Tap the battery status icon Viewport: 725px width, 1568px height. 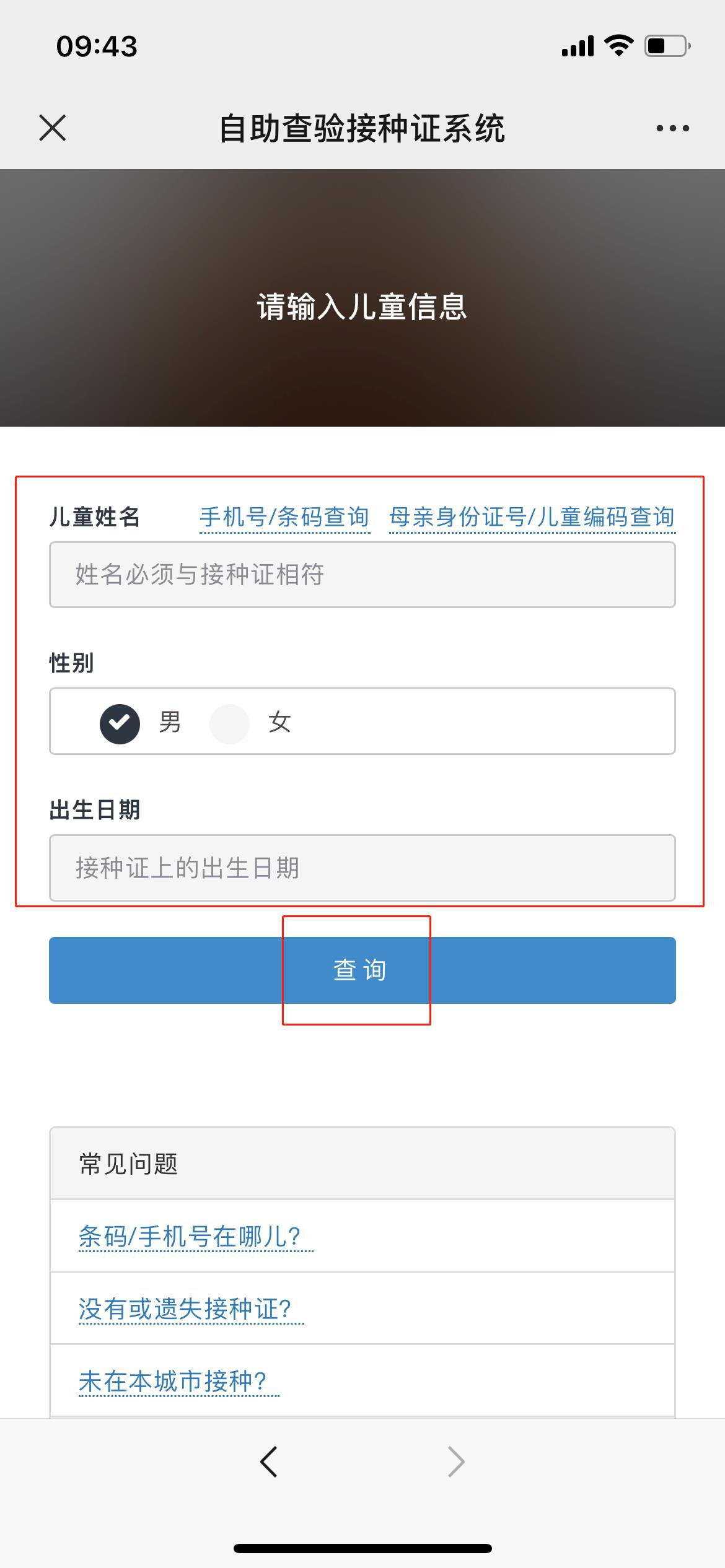[667, 46]
